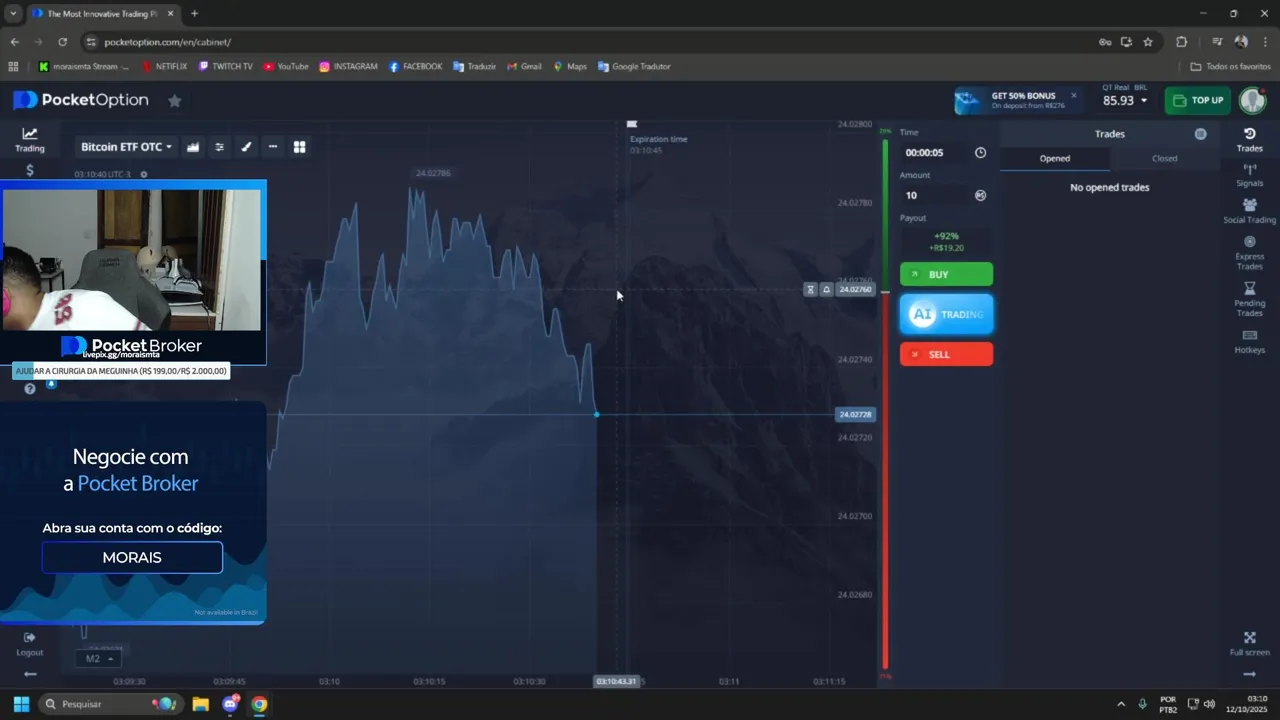This screenshot has width=1280, height=720.
Task: Click the red SELL button
Action: pyautogui.click(x=946, y=354)
